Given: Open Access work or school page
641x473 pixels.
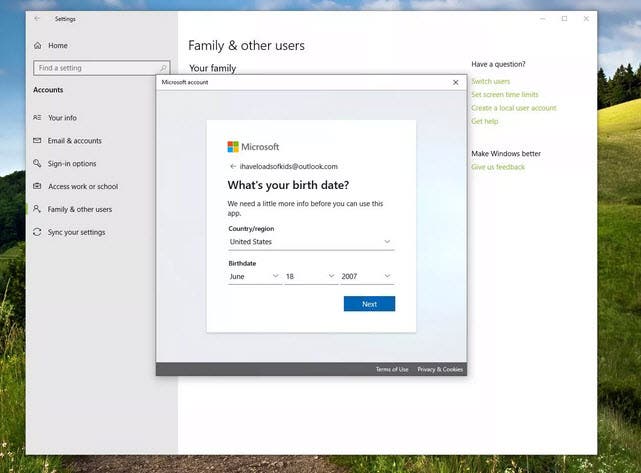Looking at the screenshot, I should [x=83, y=186].
